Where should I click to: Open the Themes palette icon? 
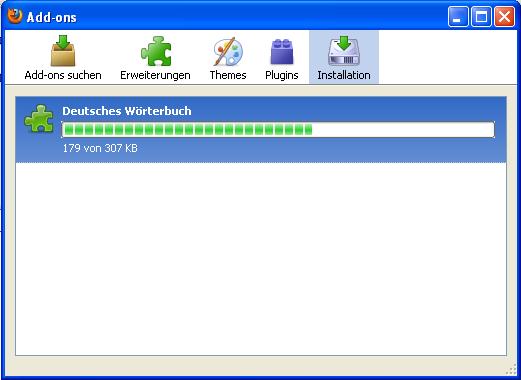click(x=228, y=52)
